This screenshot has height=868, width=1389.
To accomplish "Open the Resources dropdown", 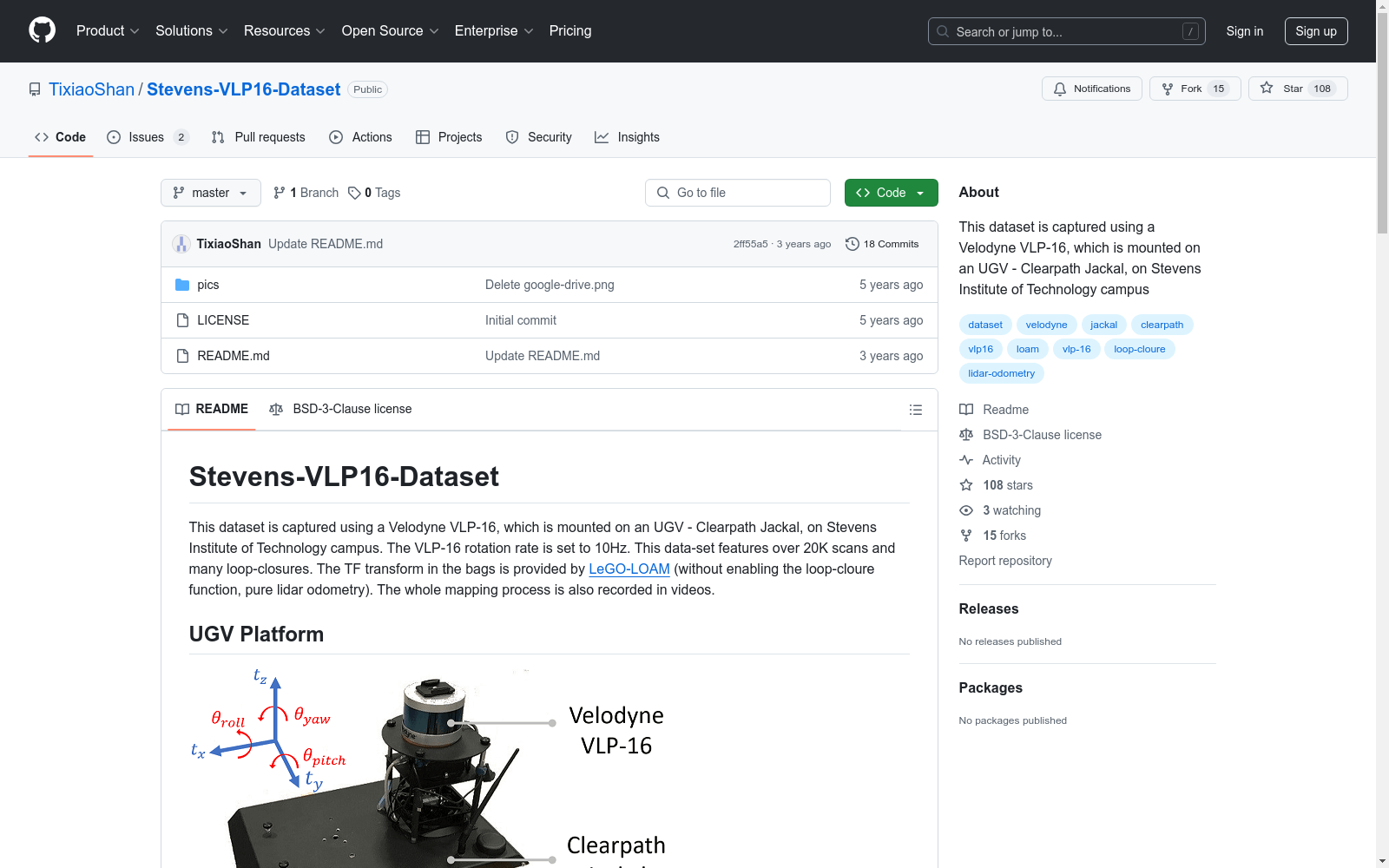I will pyautogui.click(x=284, y=31).
